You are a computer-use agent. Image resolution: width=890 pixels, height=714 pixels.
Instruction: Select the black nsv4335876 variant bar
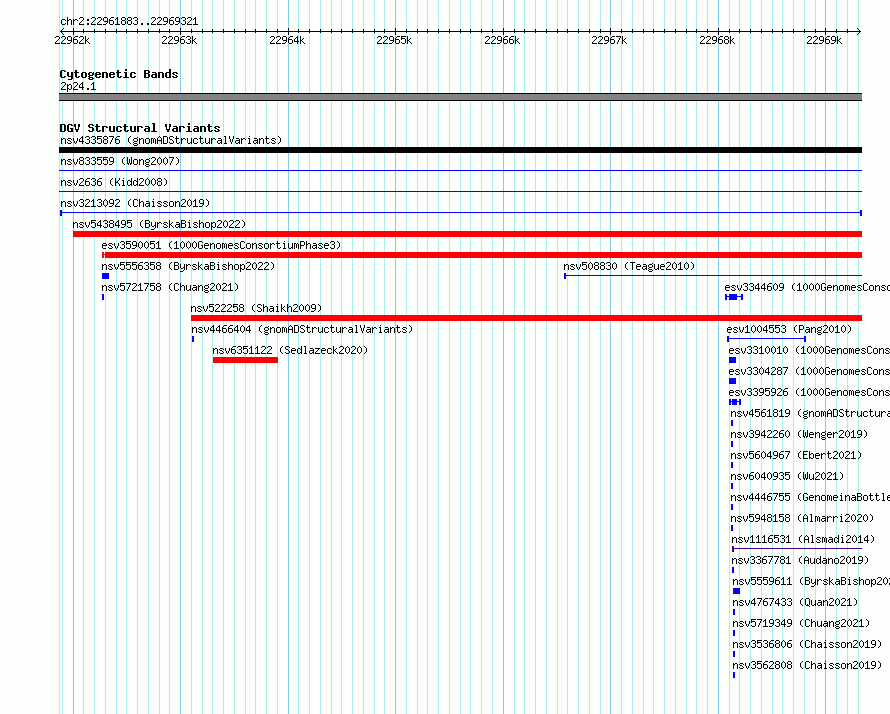460,150
